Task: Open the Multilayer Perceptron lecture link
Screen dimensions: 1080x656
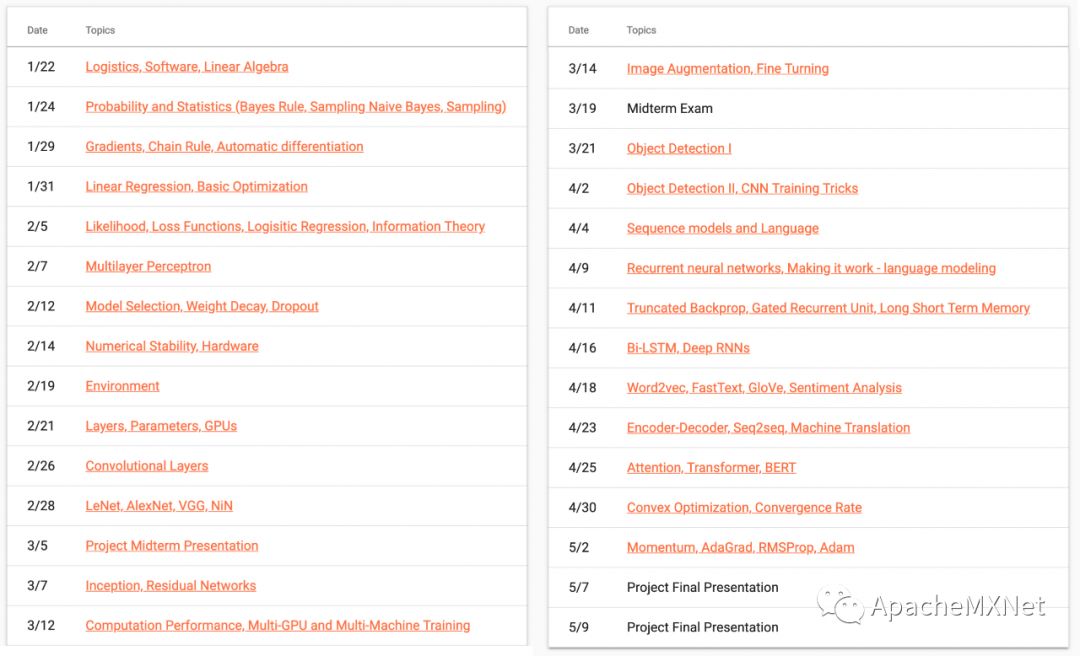Action: (x=148, y=267)
